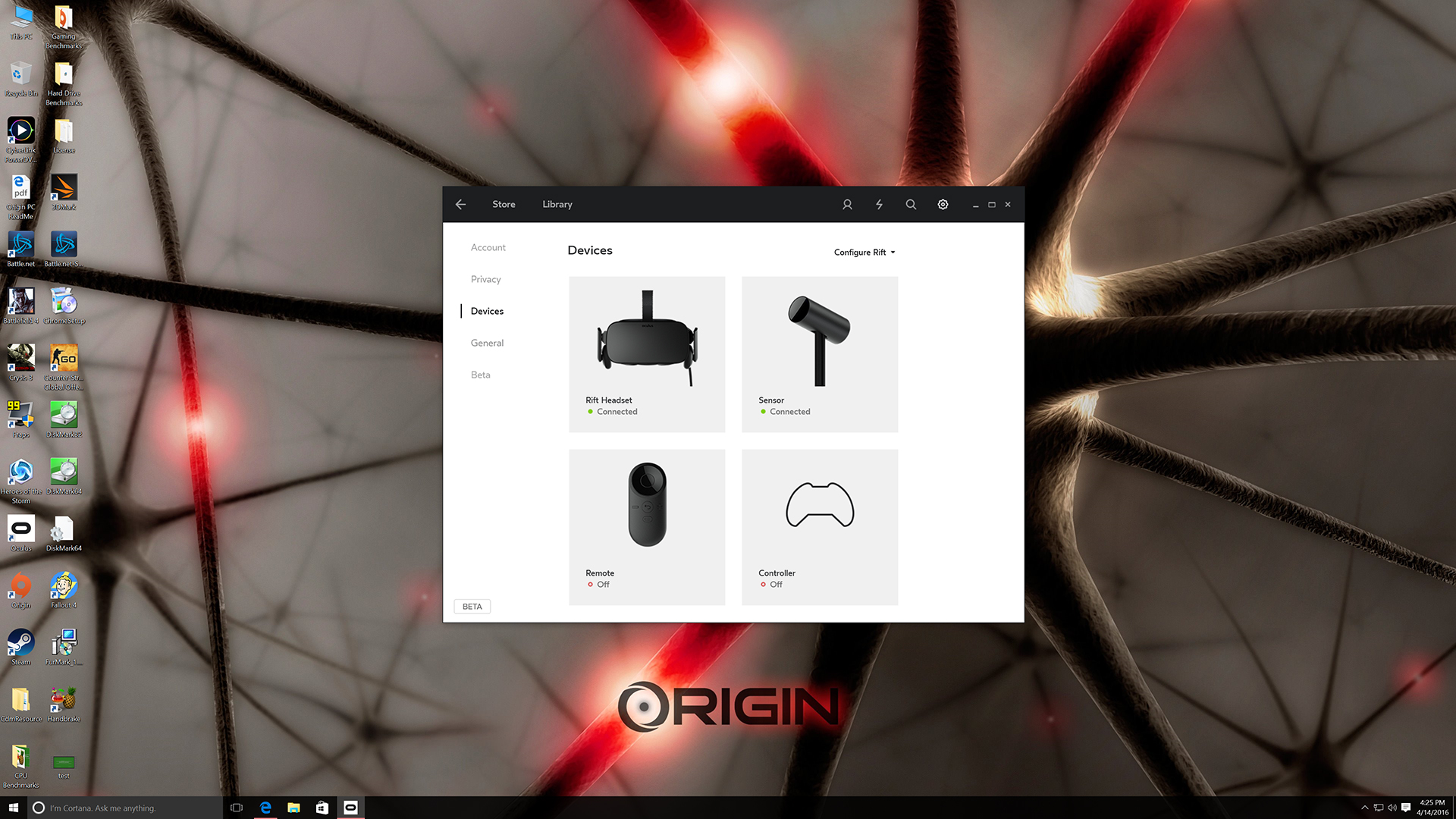Screen dimensions: 1456x819
Task: Select Privacy in the settings sidebar
Action: point(485,279)
